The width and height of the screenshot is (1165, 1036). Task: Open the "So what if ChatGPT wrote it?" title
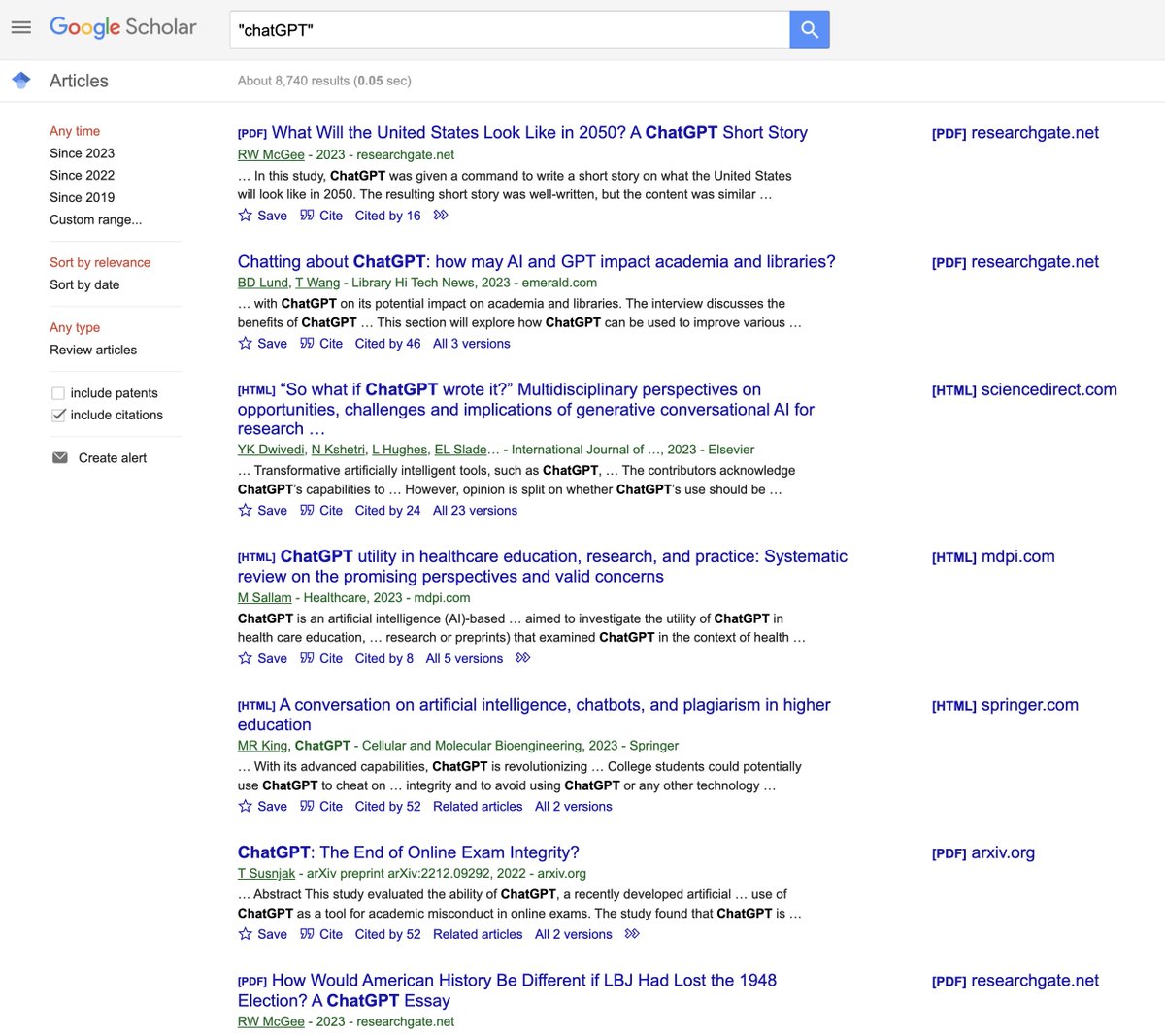(x=526, y=409)
